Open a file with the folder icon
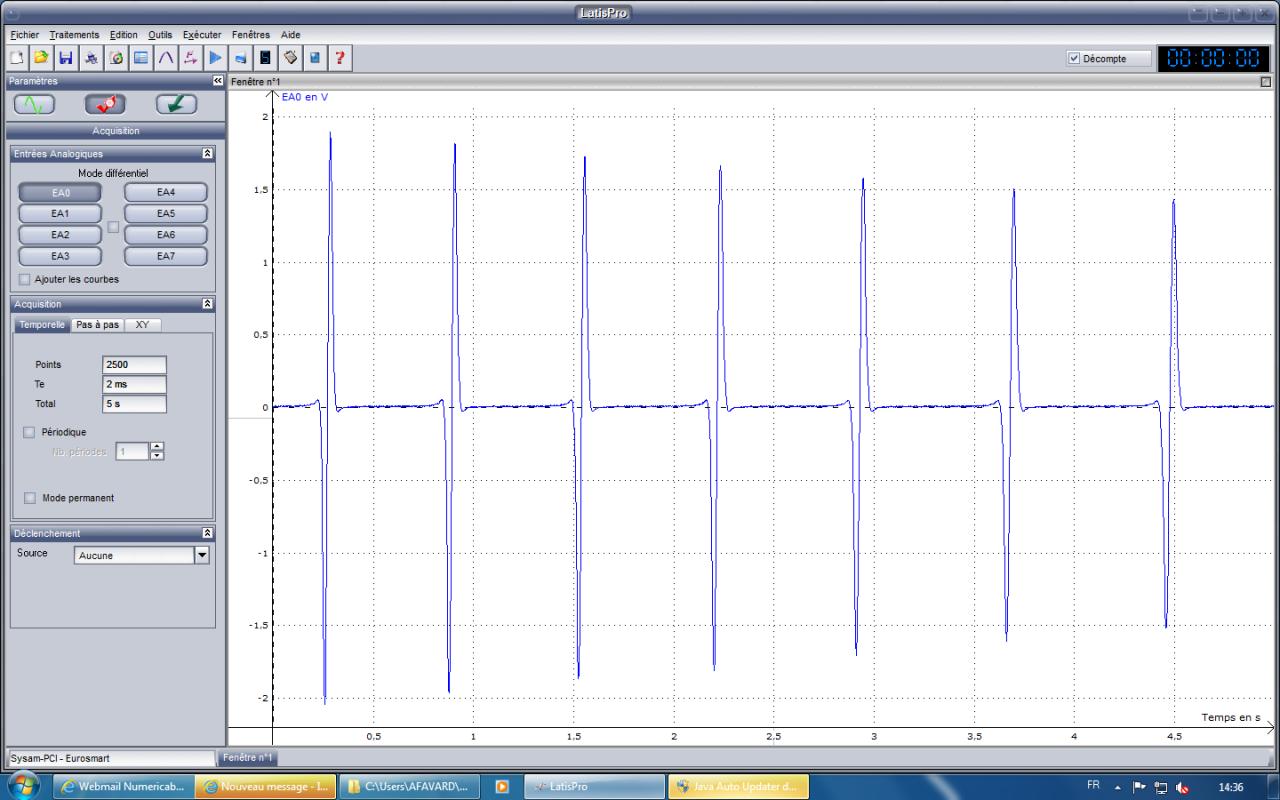The height and width of the screenshot is (800, 1280). 42,58
